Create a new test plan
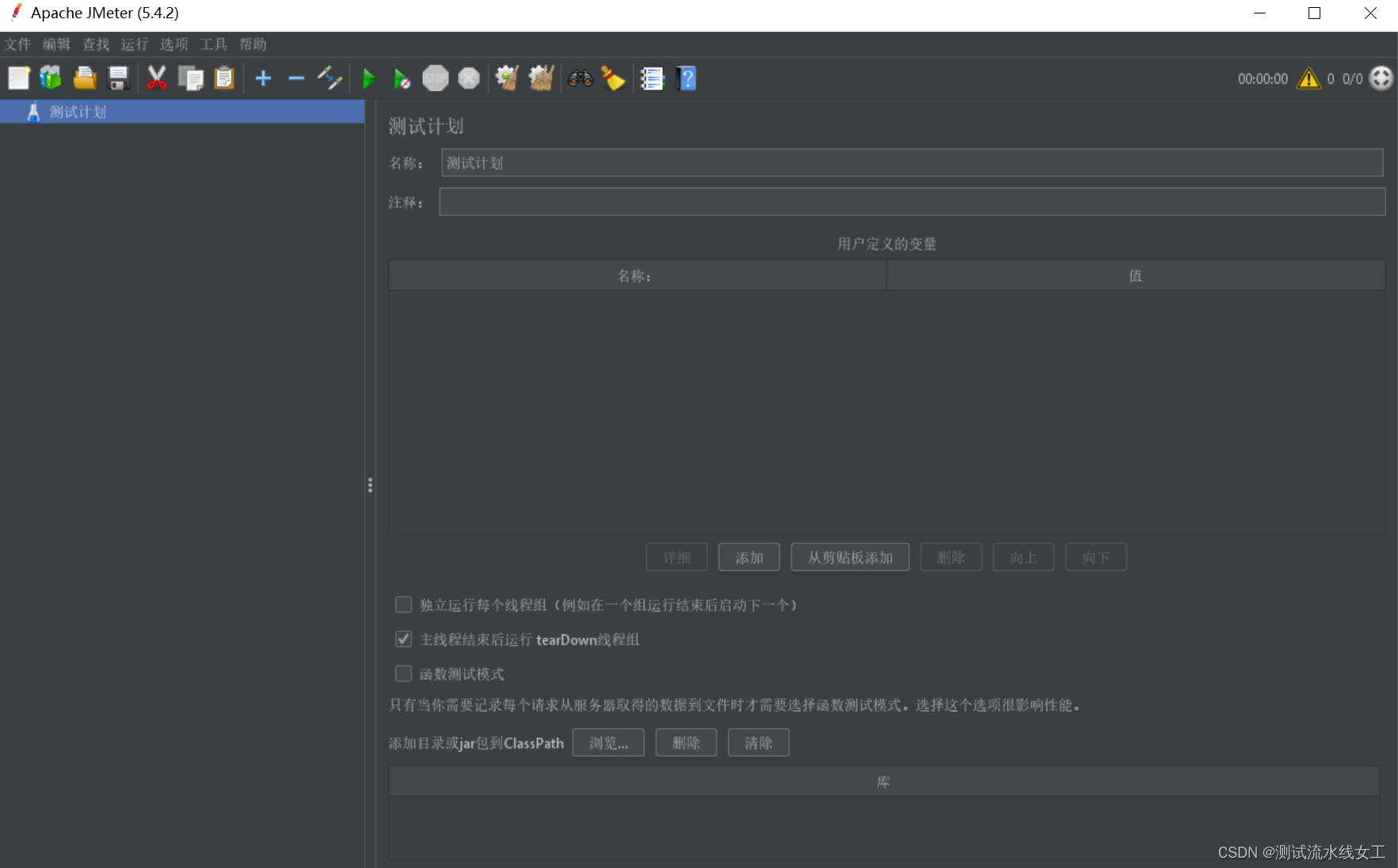This screenshot has height=868, width=1398. pyautogui.click(x=19, y=78)
